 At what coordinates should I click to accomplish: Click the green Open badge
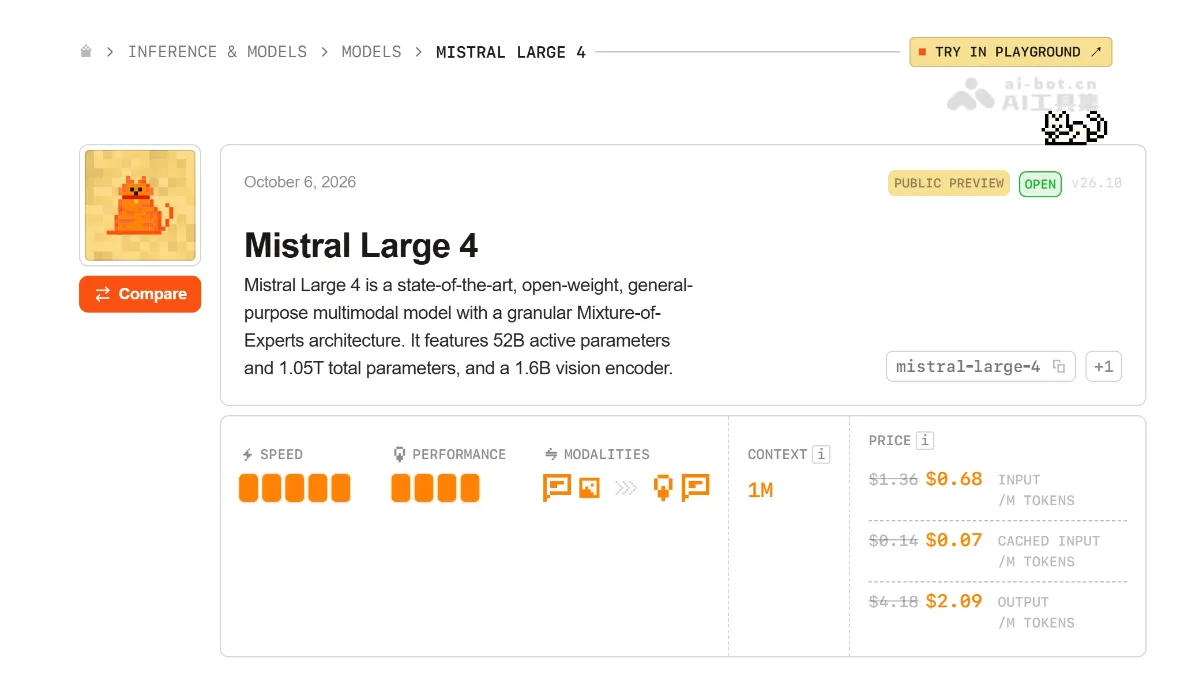1040,184
